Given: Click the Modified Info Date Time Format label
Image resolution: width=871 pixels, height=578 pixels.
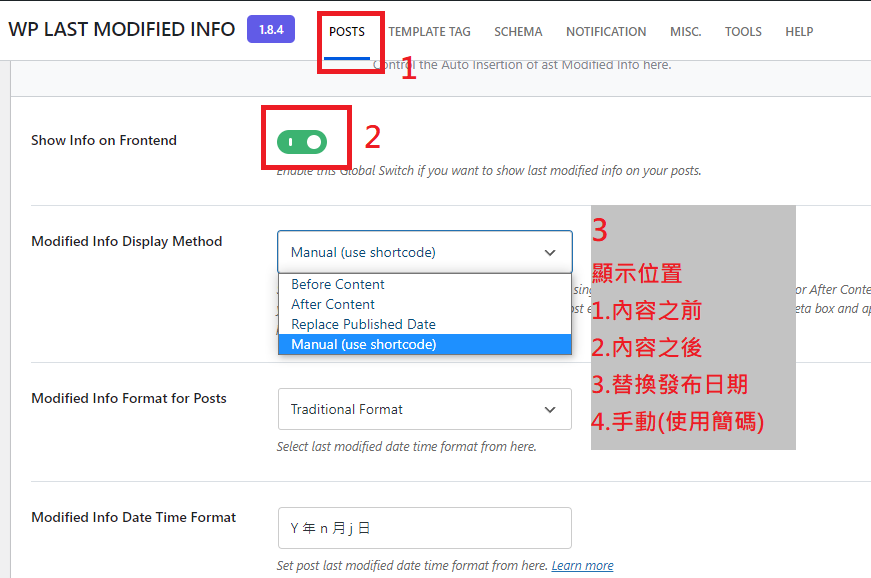Looking at the screenshot, I should coord(133,517).
